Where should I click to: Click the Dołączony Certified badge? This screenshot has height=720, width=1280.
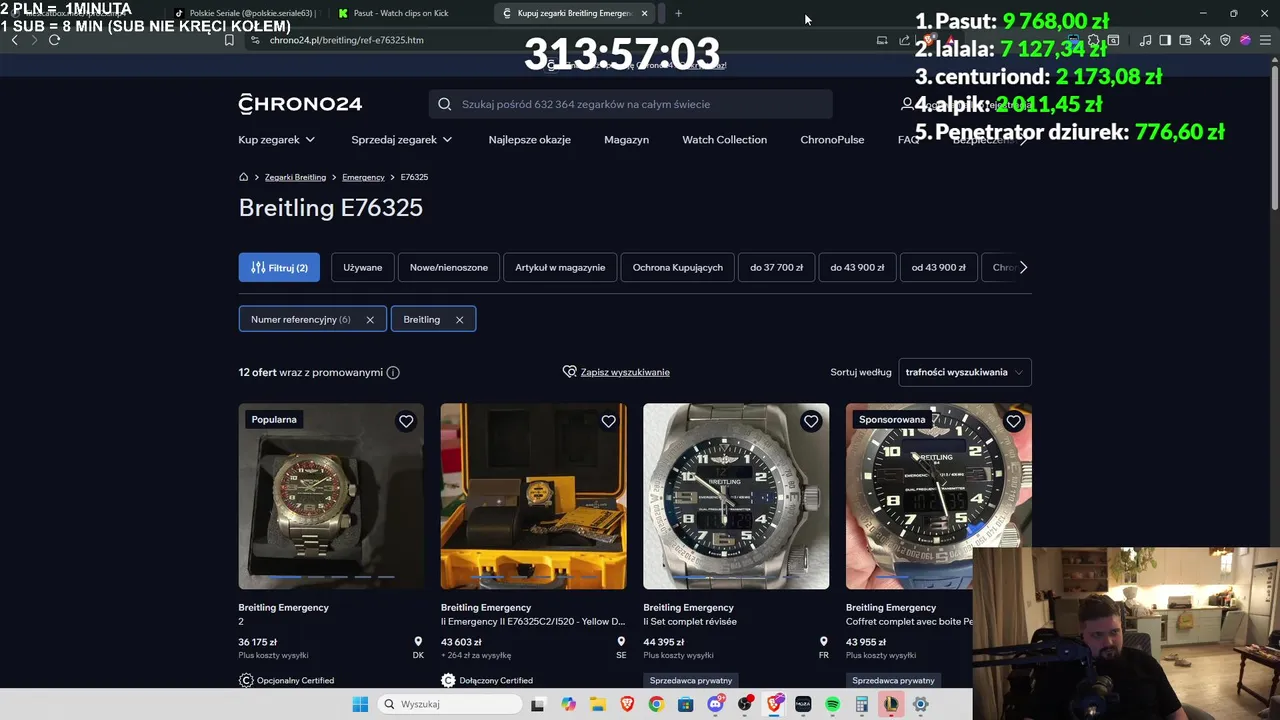[x=487, y=680]
